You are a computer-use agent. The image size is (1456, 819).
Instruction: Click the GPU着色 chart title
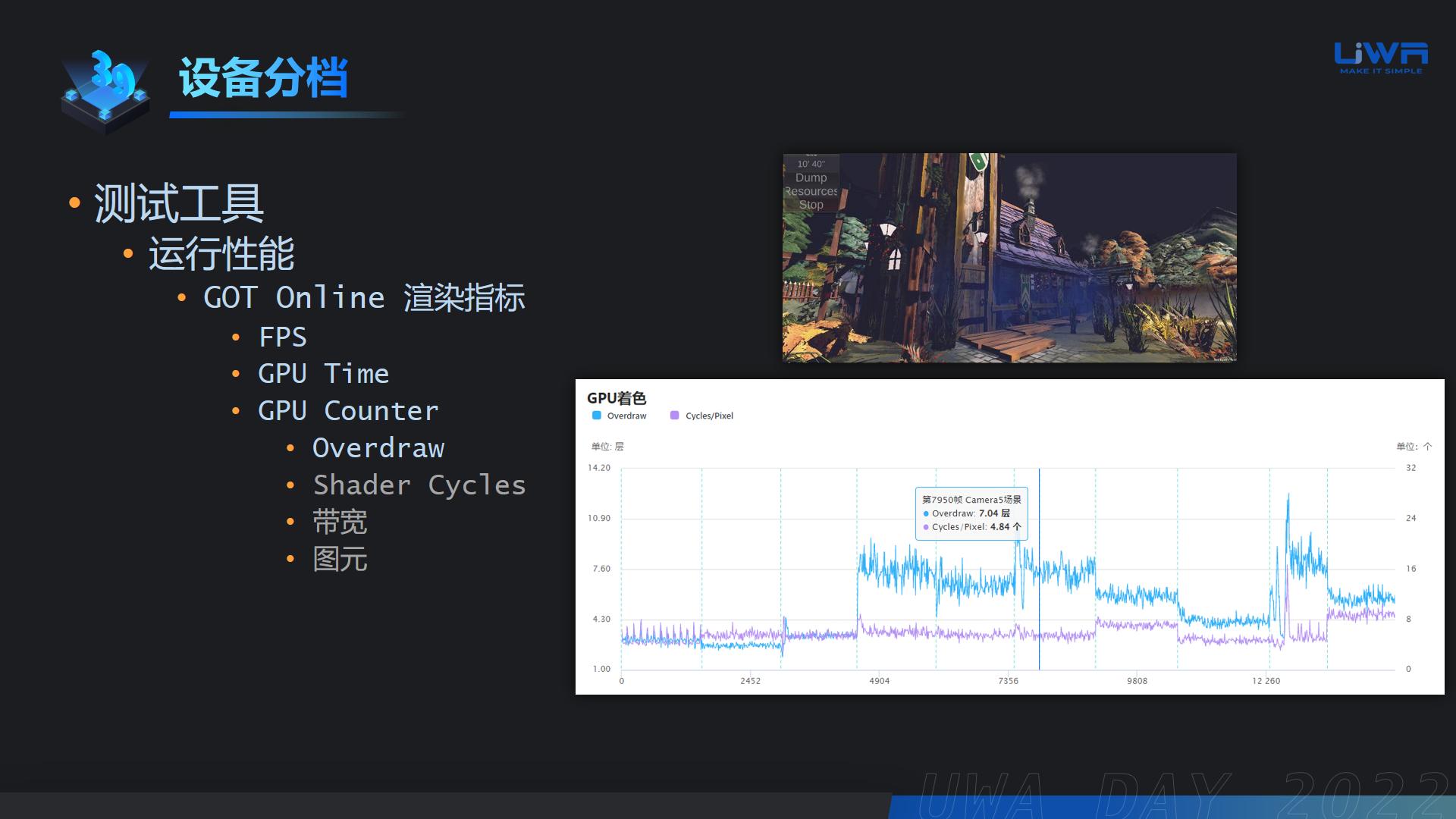pyautogui.click(x=617, y=398)
